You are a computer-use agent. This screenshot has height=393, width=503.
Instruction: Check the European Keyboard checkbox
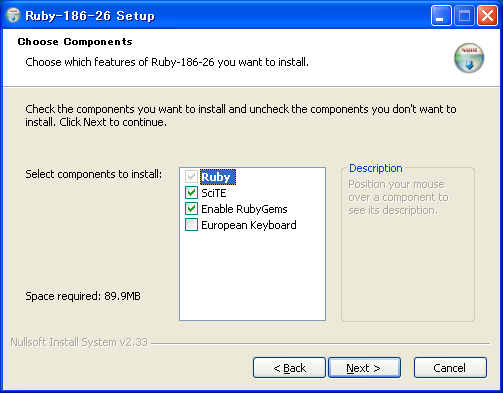191,225
